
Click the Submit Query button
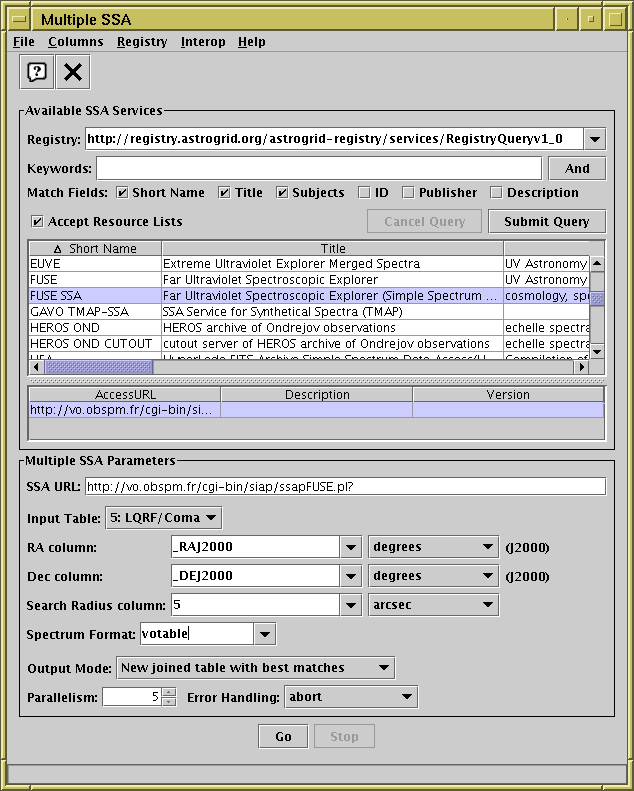click(547, 221)
